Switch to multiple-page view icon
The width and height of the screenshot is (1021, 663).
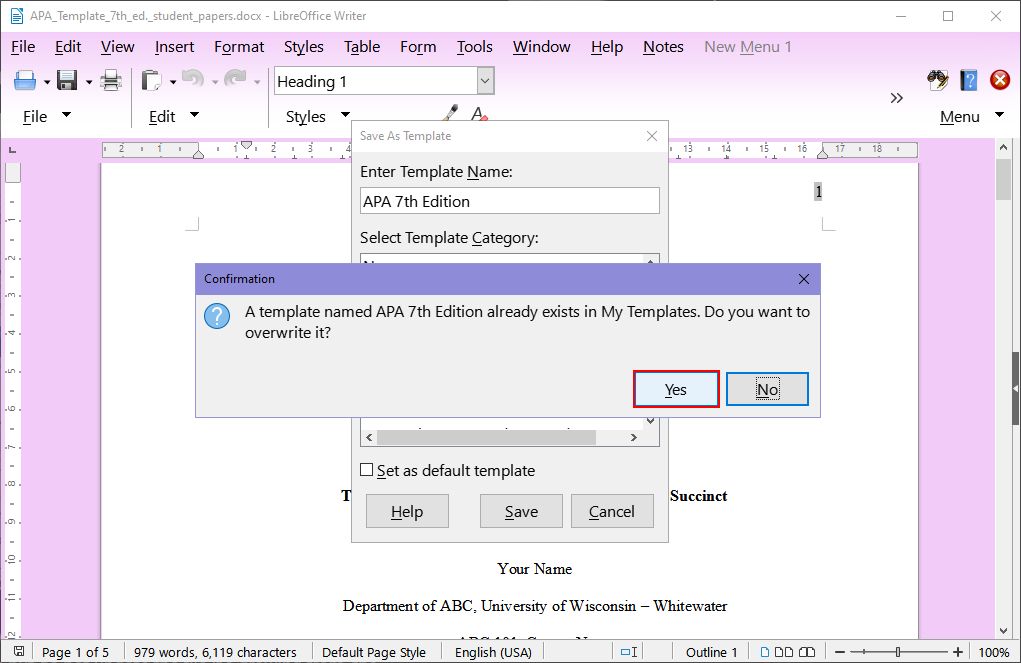coord(784,652)
